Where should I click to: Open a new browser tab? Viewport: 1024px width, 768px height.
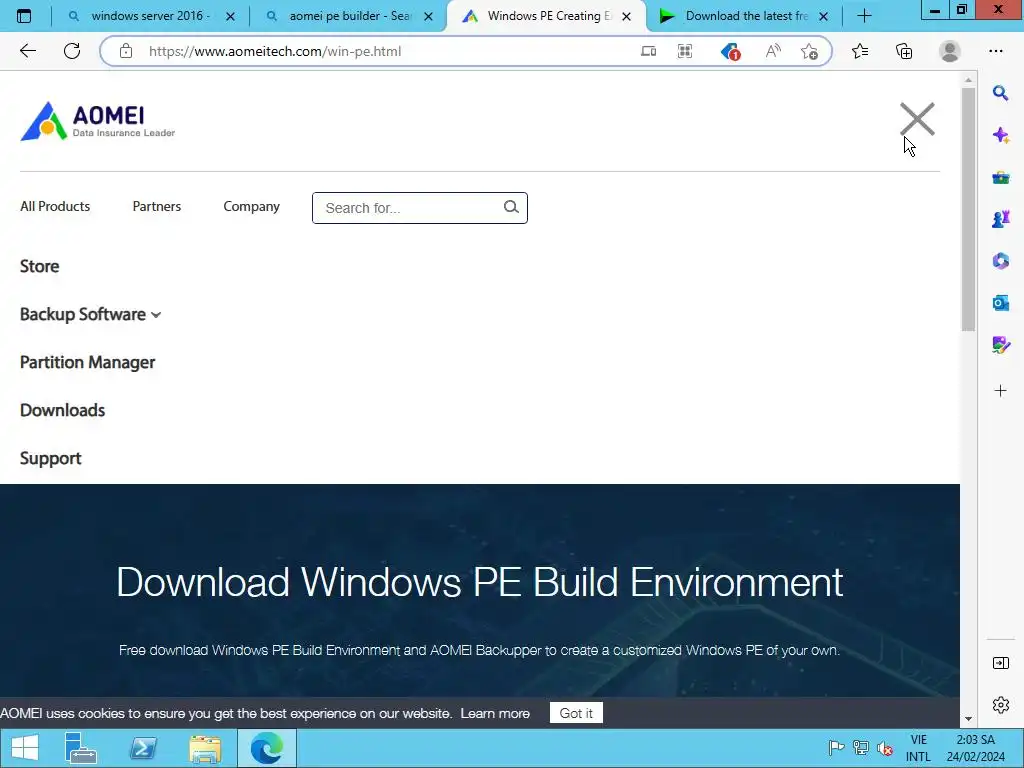[x=864, y=16]
